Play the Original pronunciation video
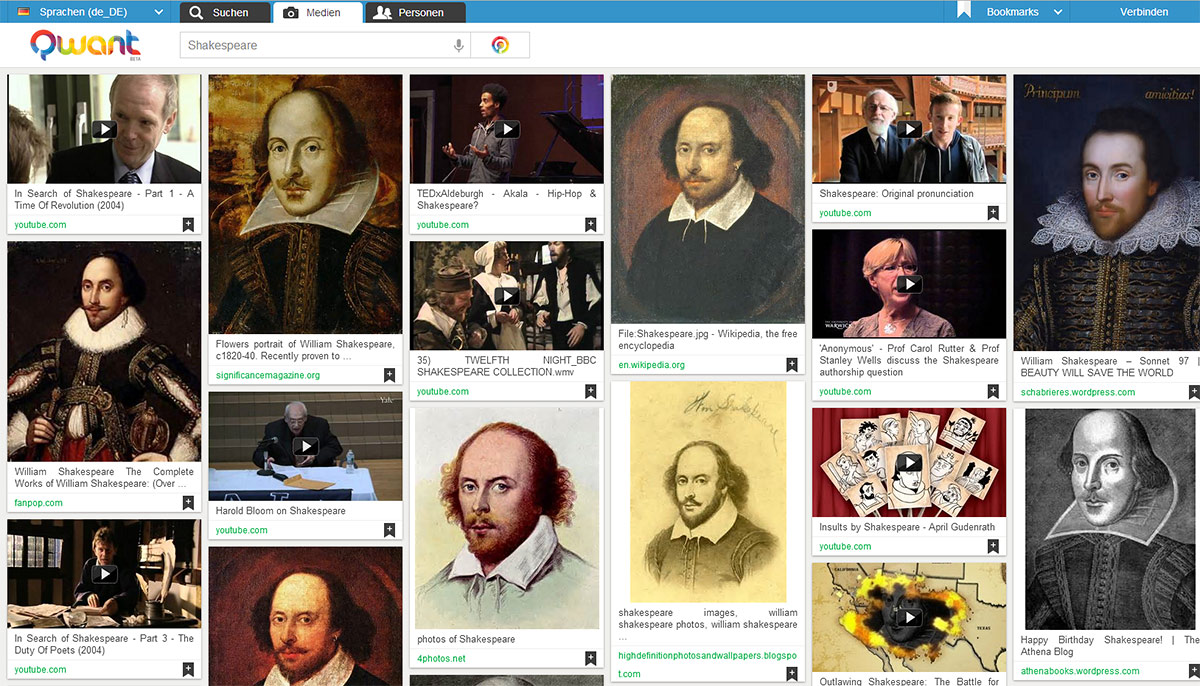The height and width of the screenshot is (686, 1200). pyautogui.click(x=909, y=129)
